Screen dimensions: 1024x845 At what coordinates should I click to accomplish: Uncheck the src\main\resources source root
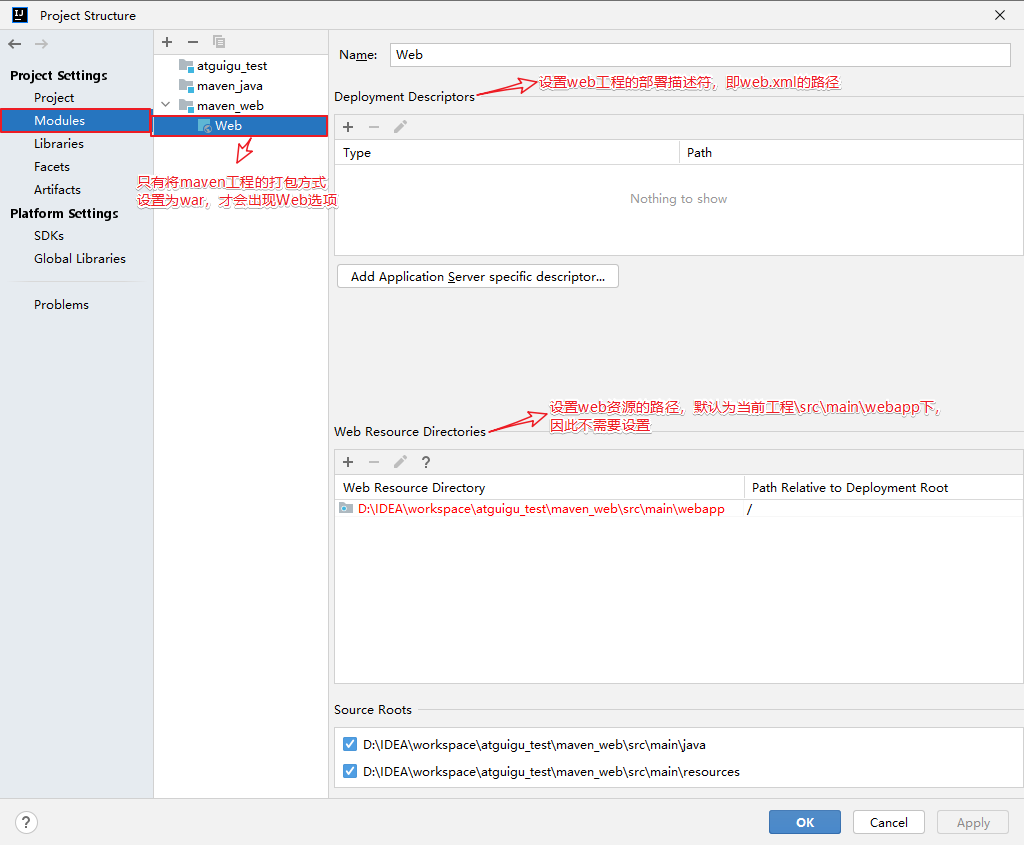click(350, 771)
